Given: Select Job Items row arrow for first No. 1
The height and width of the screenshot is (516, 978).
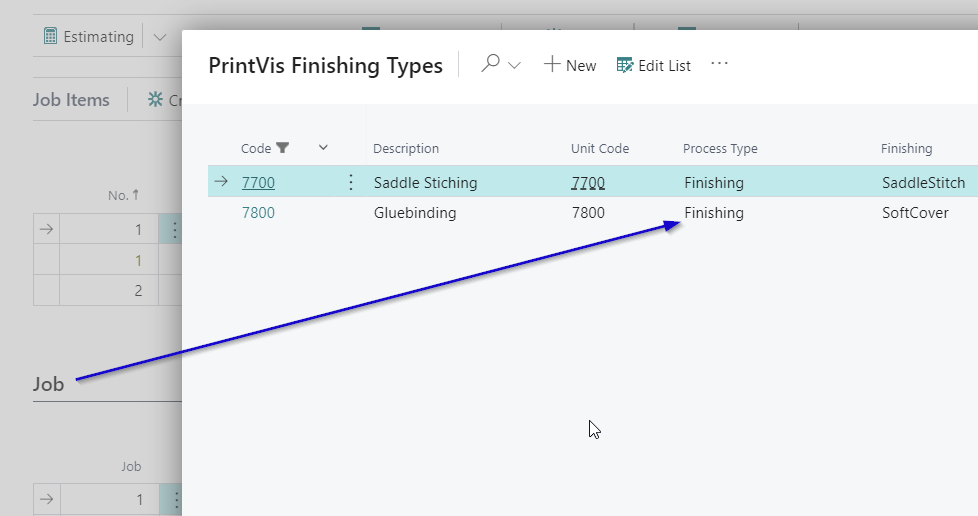Looking at the screenshot, I should [x=46, y=229].
